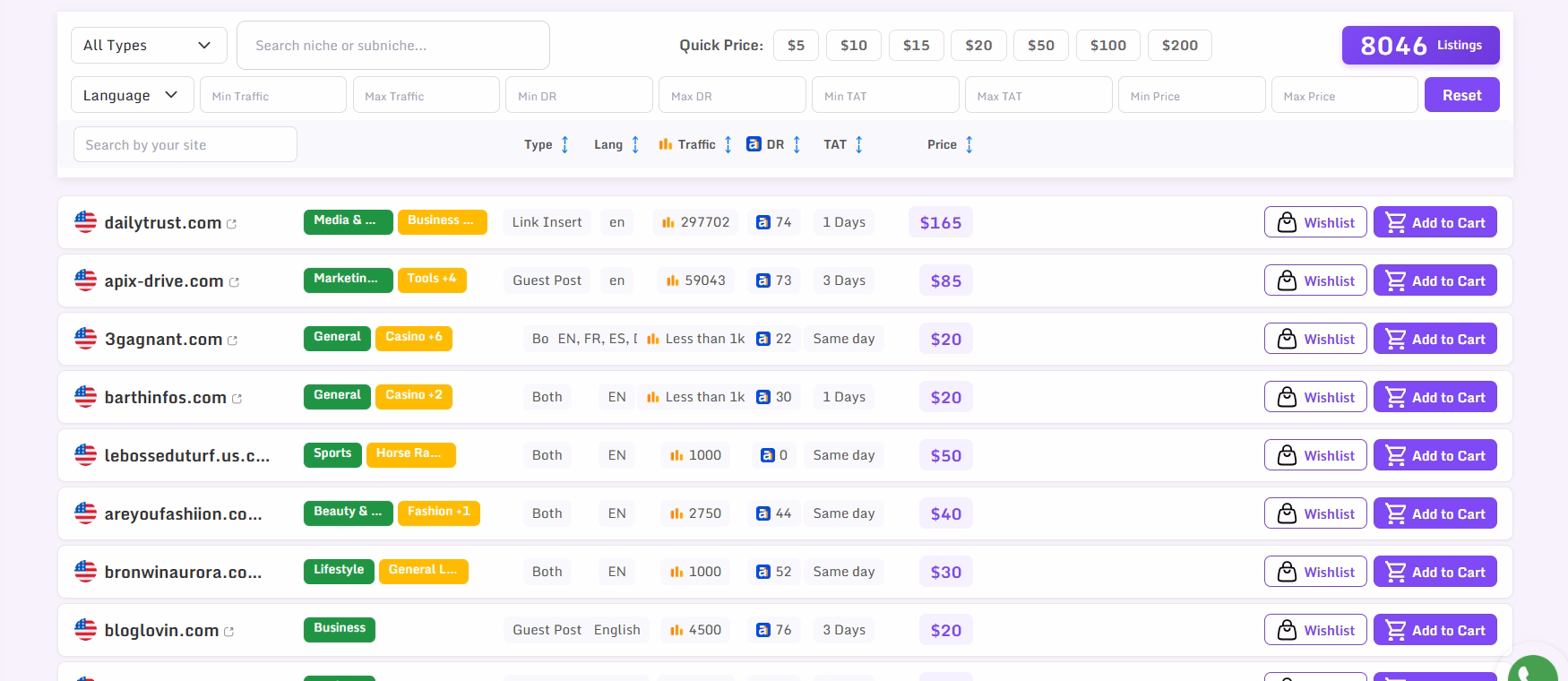Focus the Min Price input
The height and width of the screenshot is (681, 1568).
pos(1193,95)
